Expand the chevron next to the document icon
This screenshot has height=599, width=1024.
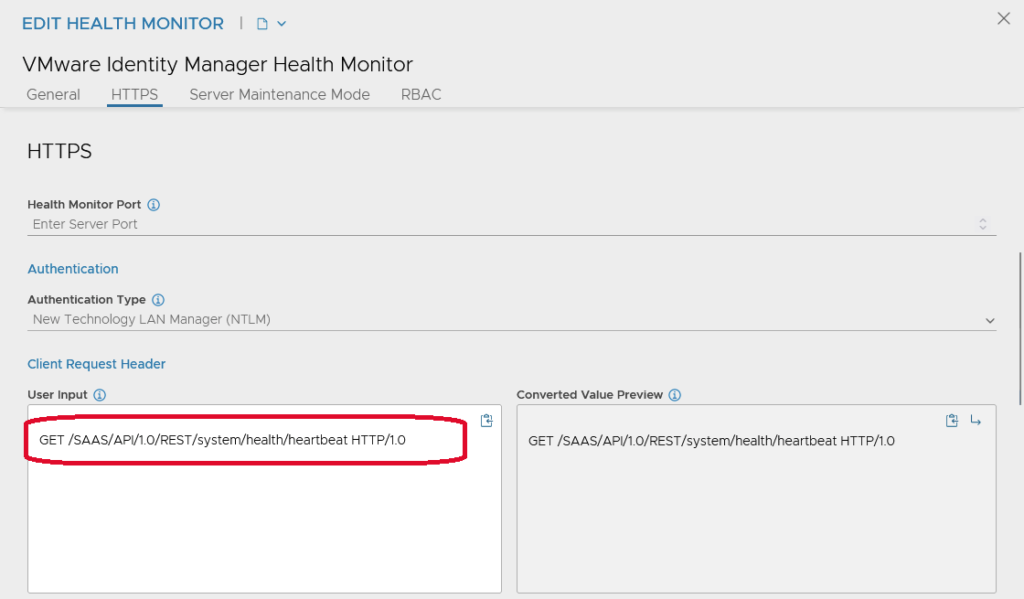tap(281, 23)
